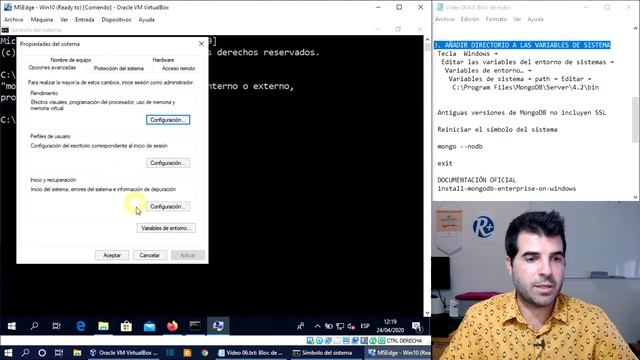Click Rendimiento Configuración button
The image size is (640, 360).
point(168,120)
